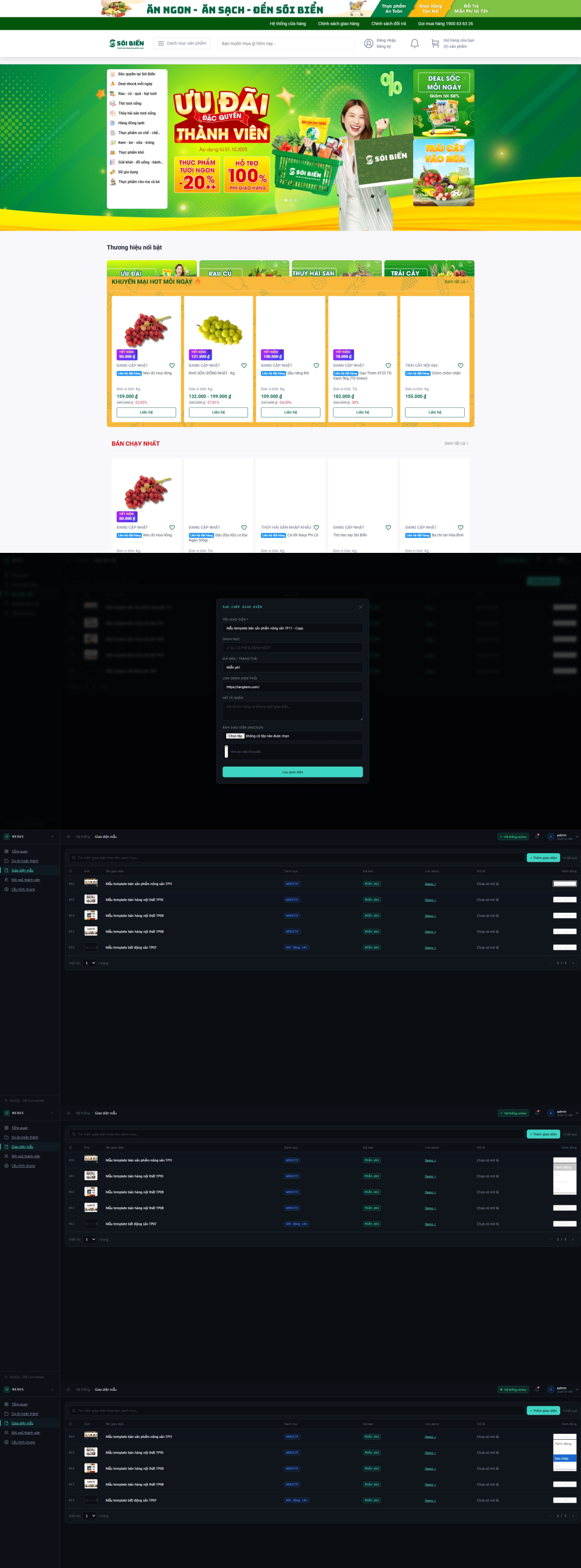The image size is (581, 1568).
Task: Favorite the Cá hồi Nauy Phi Lê heart
Action: coord(316,528)
